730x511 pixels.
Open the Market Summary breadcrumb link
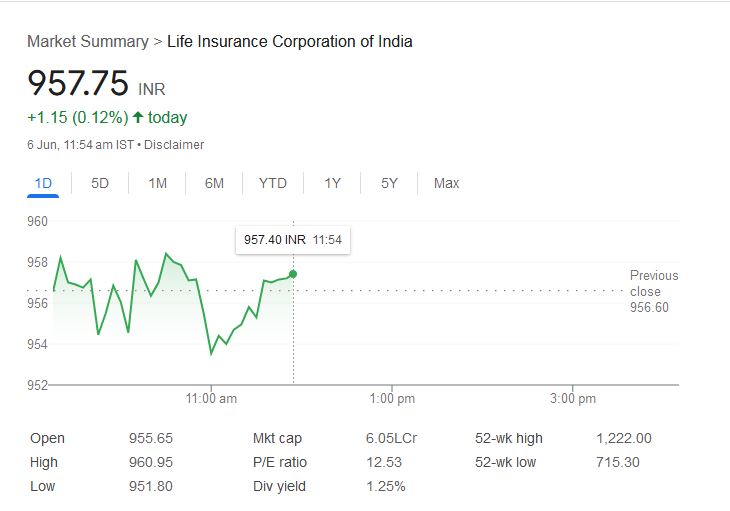pyautogui.click(x=87, y=41)
